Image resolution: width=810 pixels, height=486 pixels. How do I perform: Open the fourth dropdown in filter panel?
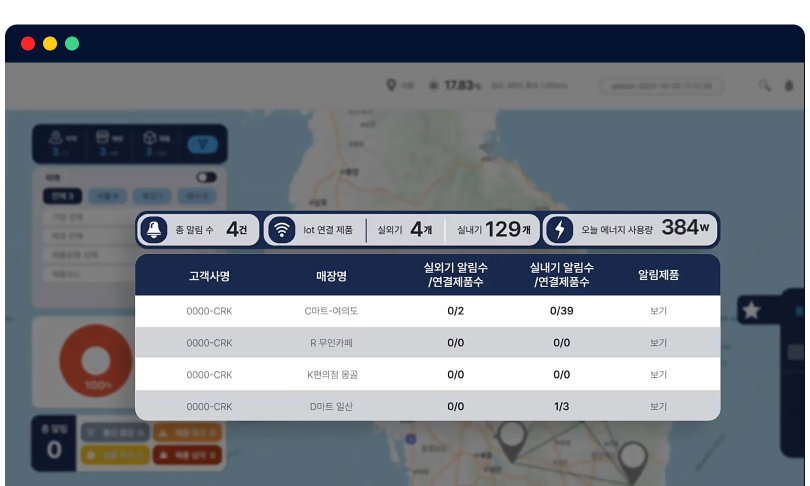(x=88, y=274)
